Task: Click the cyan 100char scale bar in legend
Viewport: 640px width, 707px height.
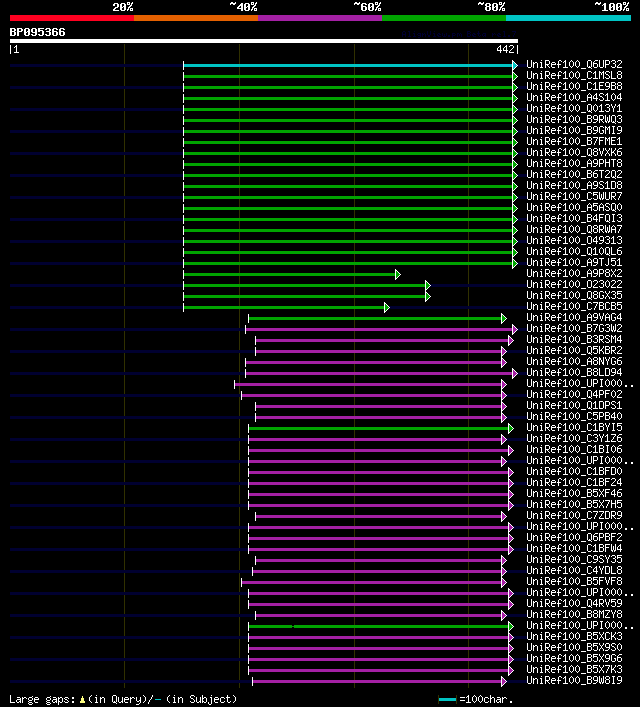Action: 447,700
